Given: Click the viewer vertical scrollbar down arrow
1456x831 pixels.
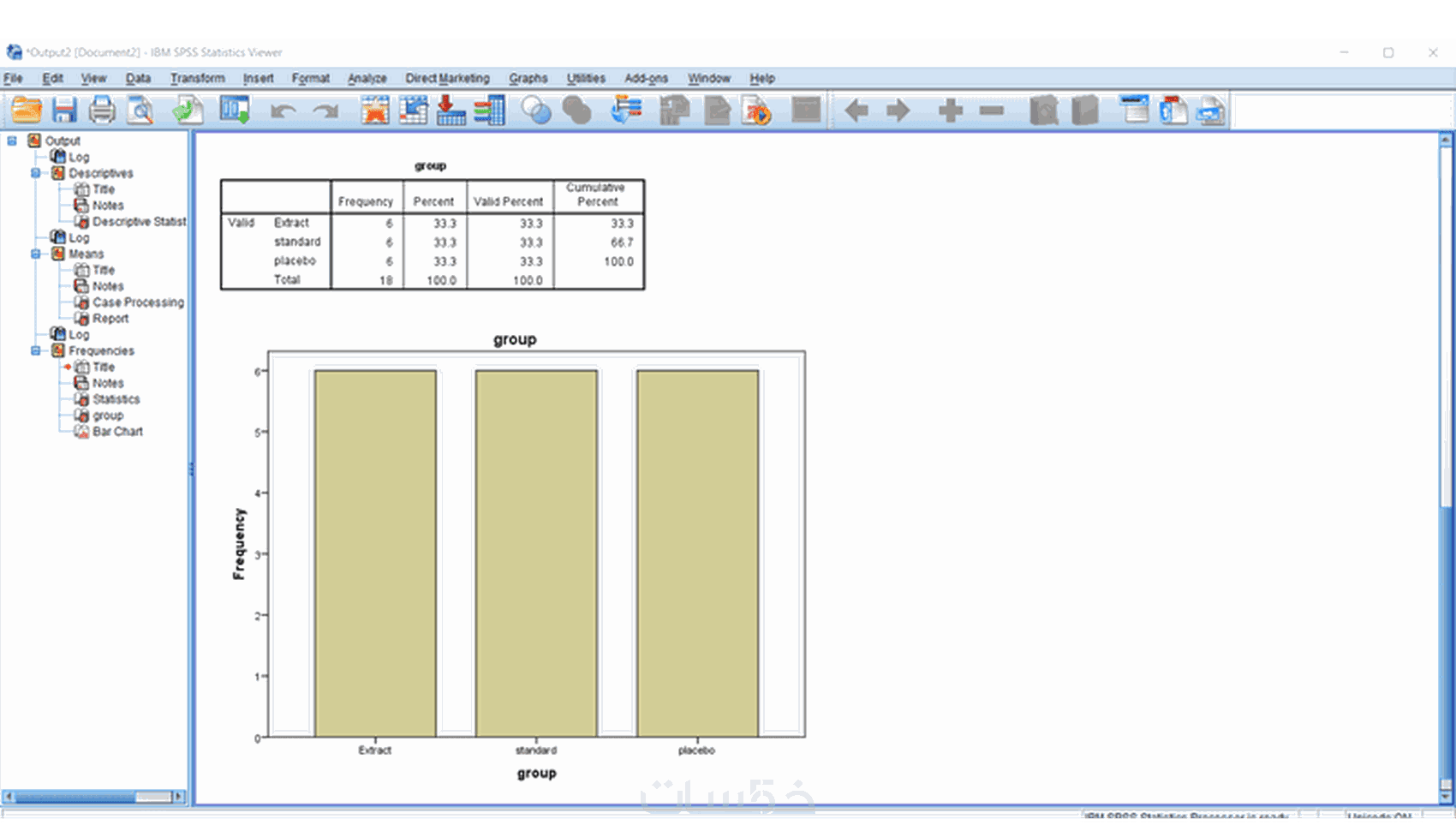Looking at the screenshot, I should click(x=1446, y=797).
